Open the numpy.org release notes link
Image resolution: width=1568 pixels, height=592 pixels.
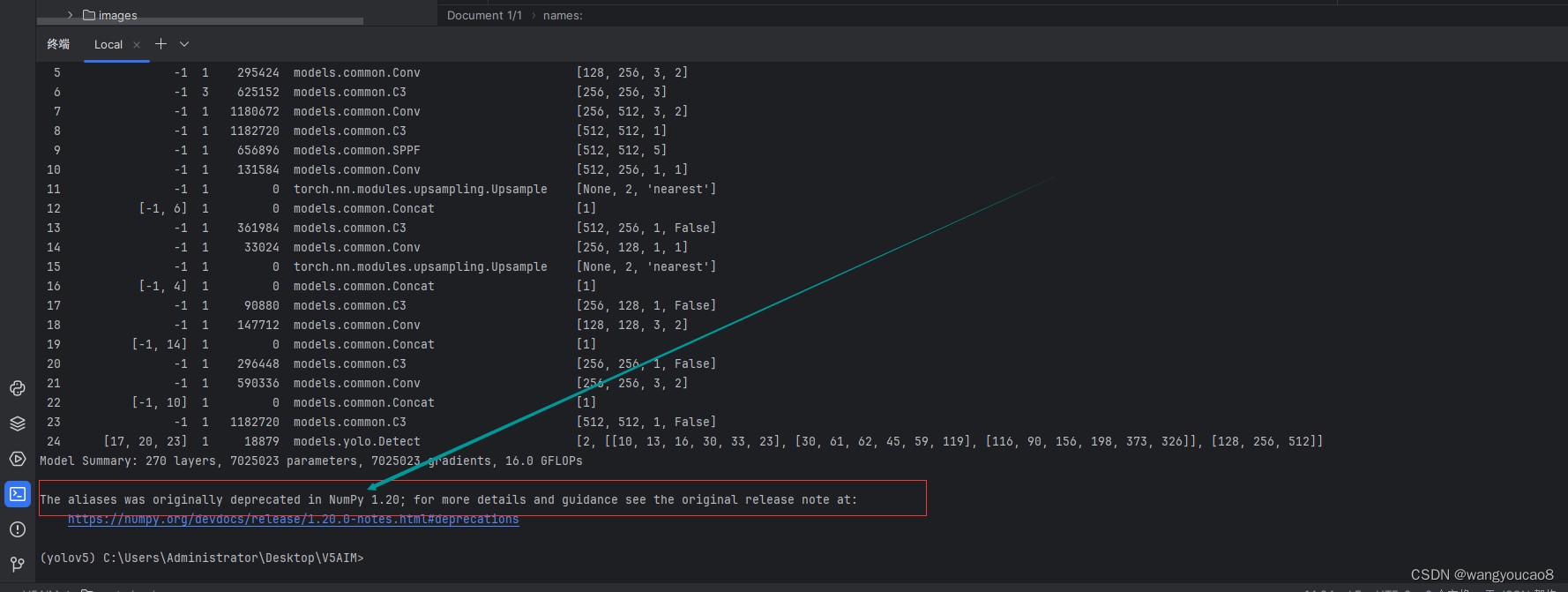coord(294,519)
